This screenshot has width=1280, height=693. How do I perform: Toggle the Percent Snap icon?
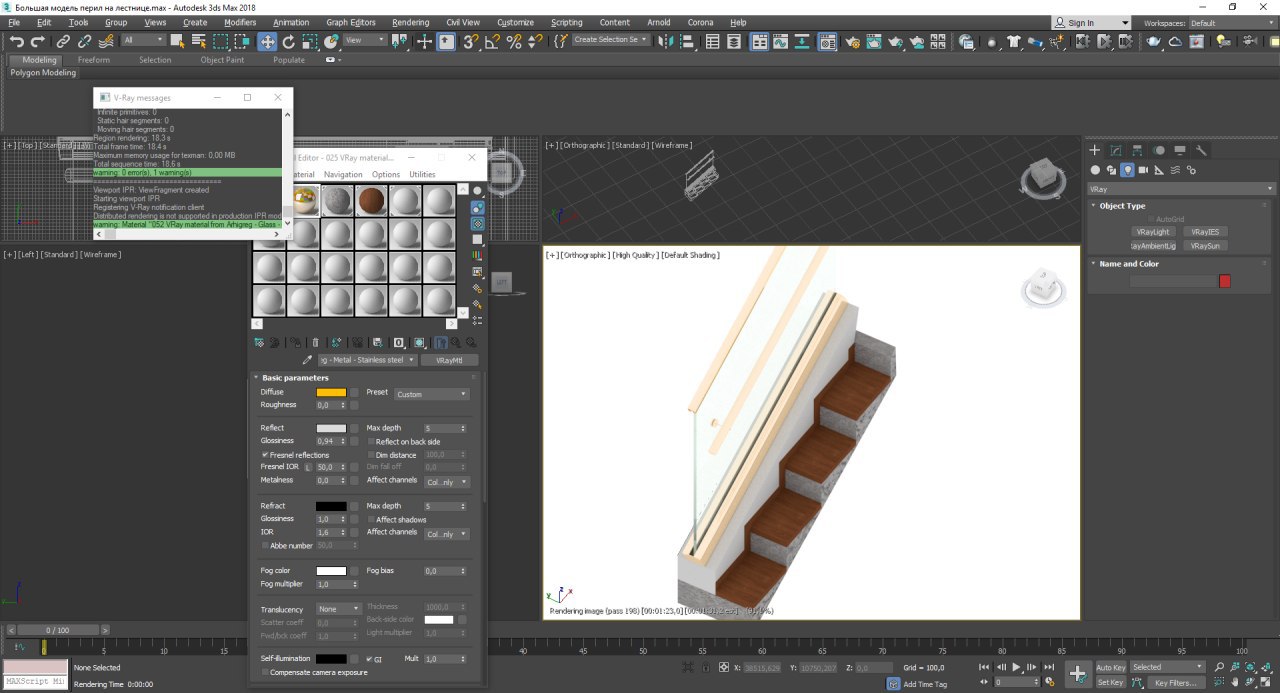click(x=514, y=41)
